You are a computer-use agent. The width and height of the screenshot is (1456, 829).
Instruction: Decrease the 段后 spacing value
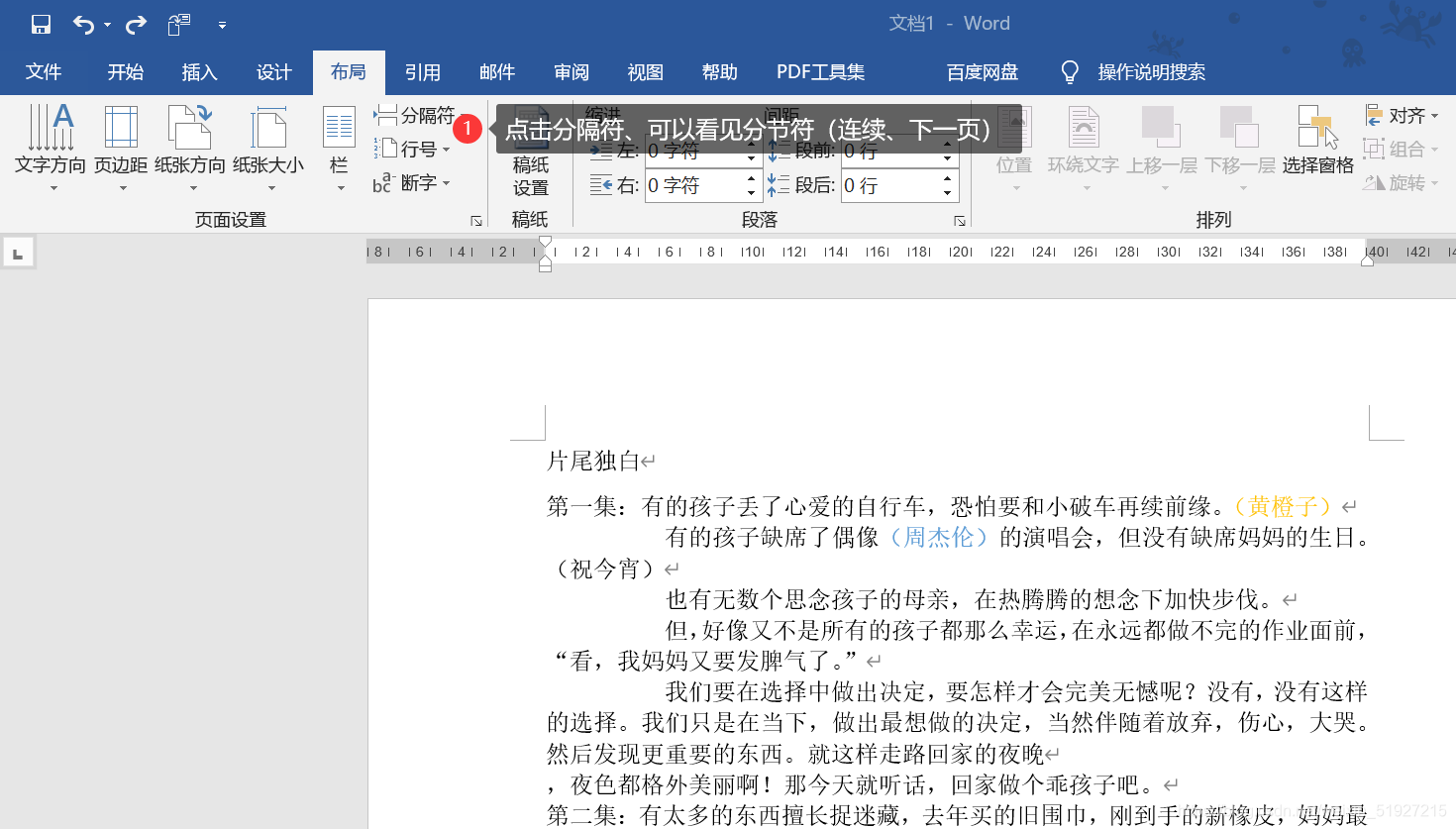point(948,192)
